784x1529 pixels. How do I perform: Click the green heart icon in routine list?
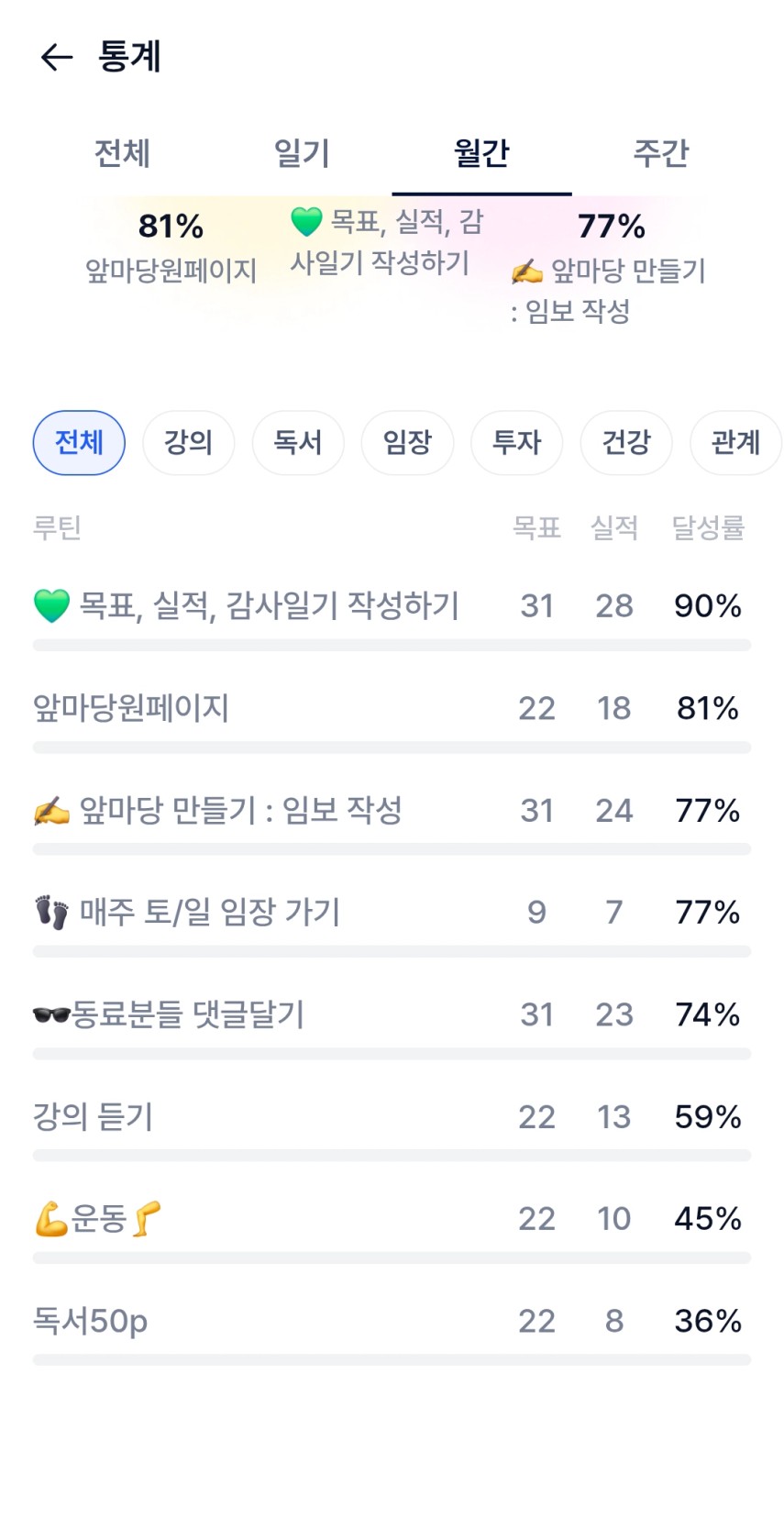coord(51,606)
